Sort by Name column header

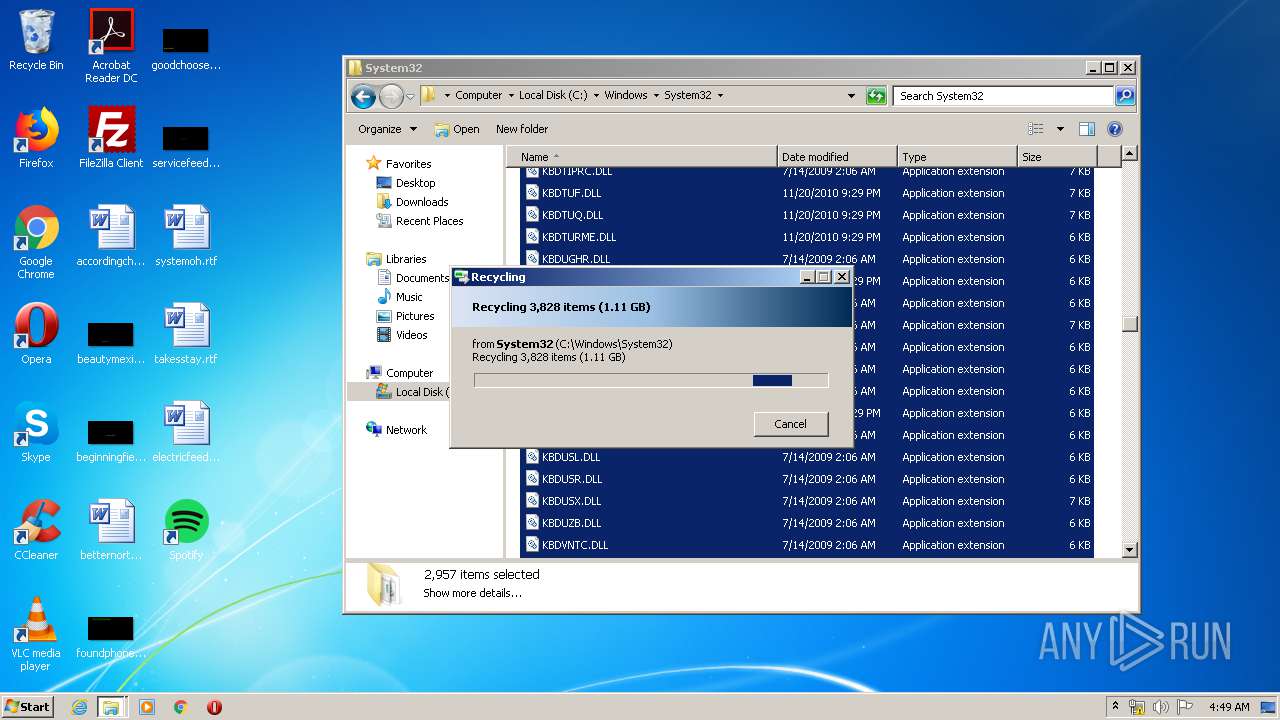coord(641,157)
